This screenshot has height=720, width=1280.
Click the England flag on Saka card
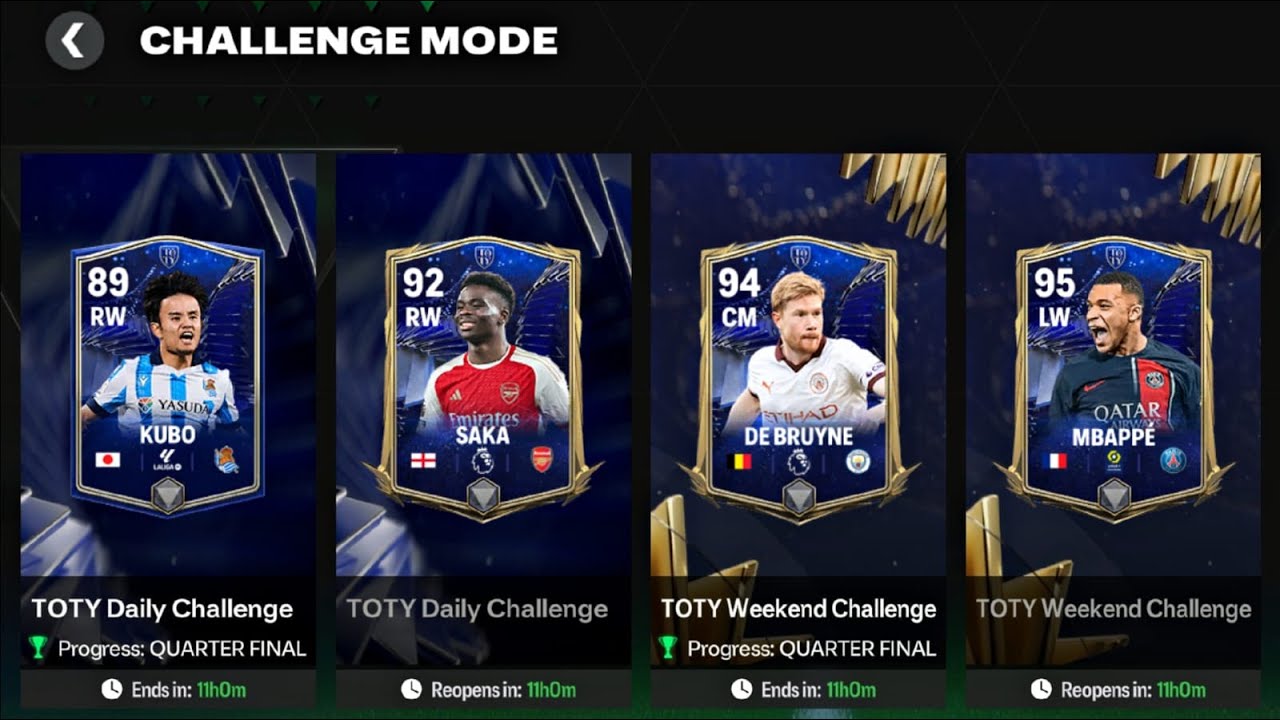(x=422, y=461)
